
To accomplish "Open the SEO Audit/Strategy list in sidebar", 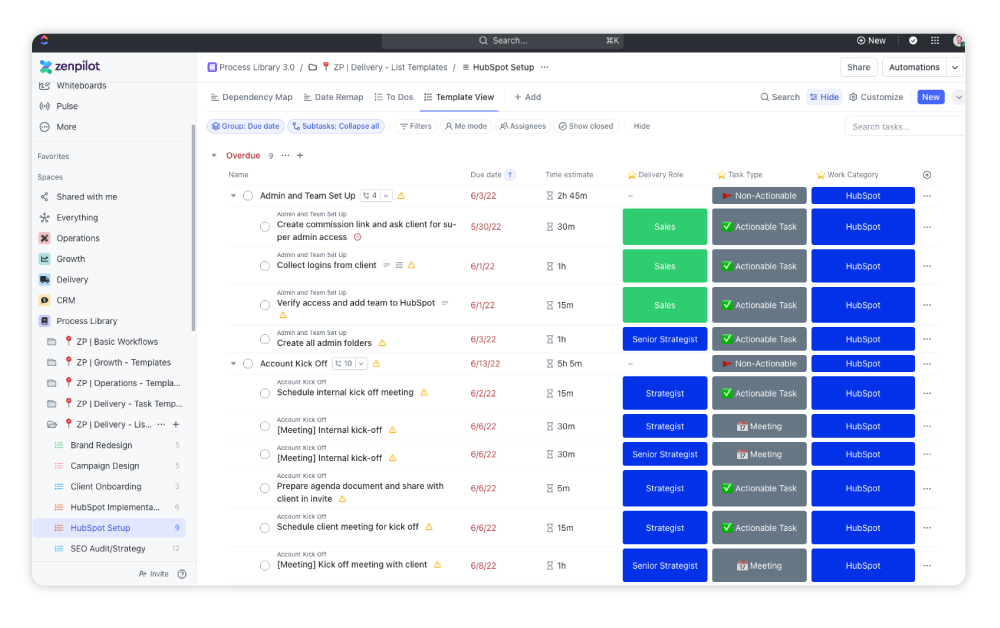I will click(109, 548).
